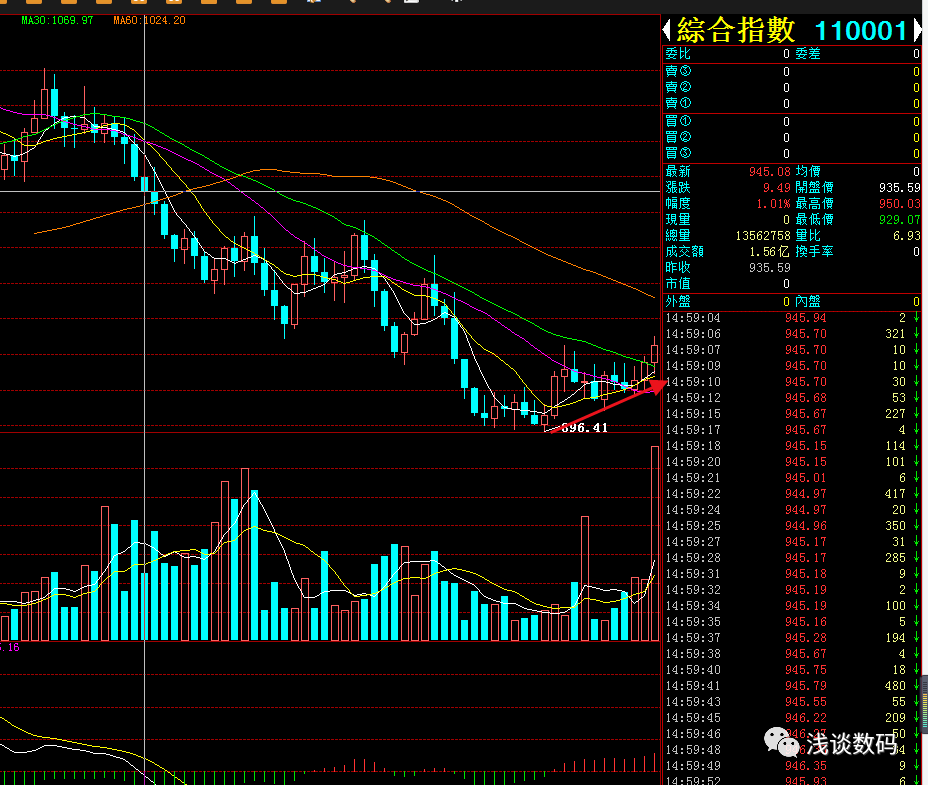Click the 896.41 low price marker

[584, 427]
